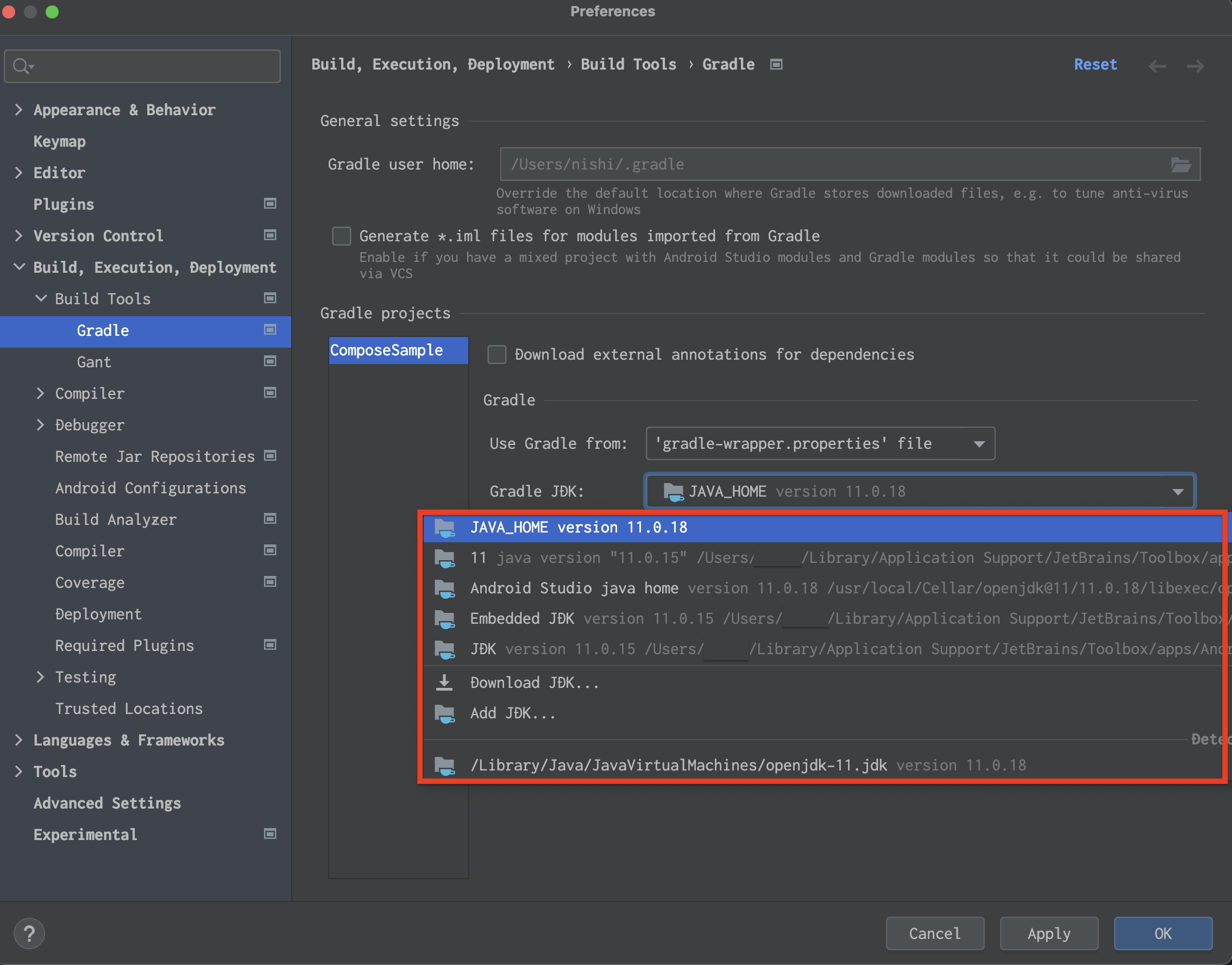Viewport: 1232px width, 965px height.
Task: Click the Apply button
Action: tap(1049, 934)
